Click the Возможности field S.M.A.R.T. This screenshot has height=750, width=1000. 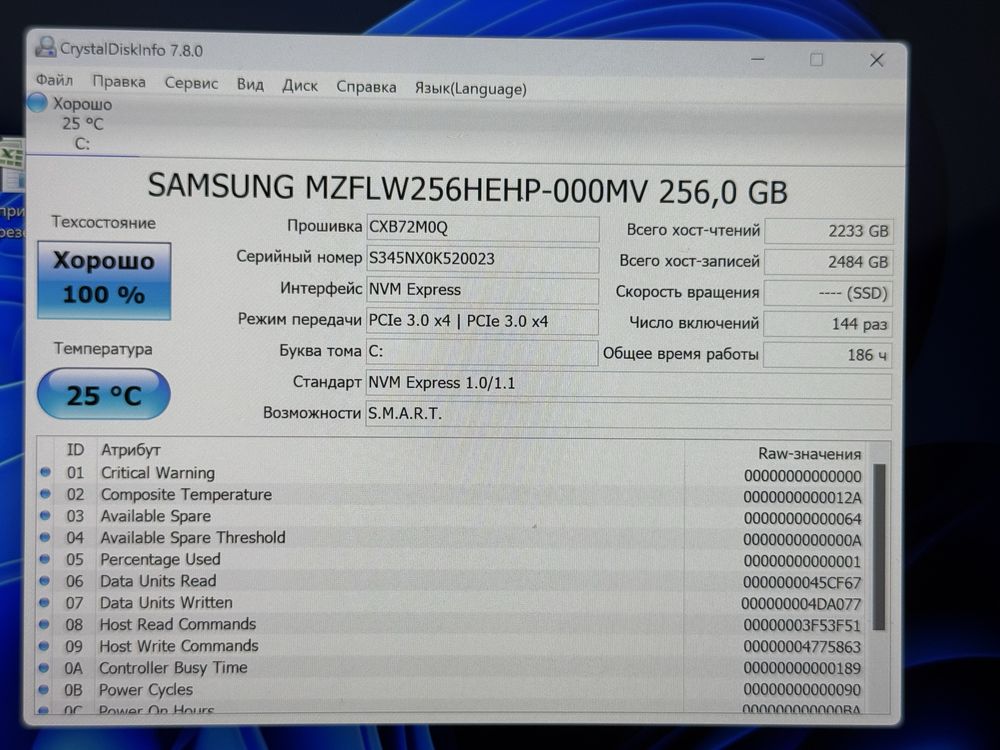[628, 415]
